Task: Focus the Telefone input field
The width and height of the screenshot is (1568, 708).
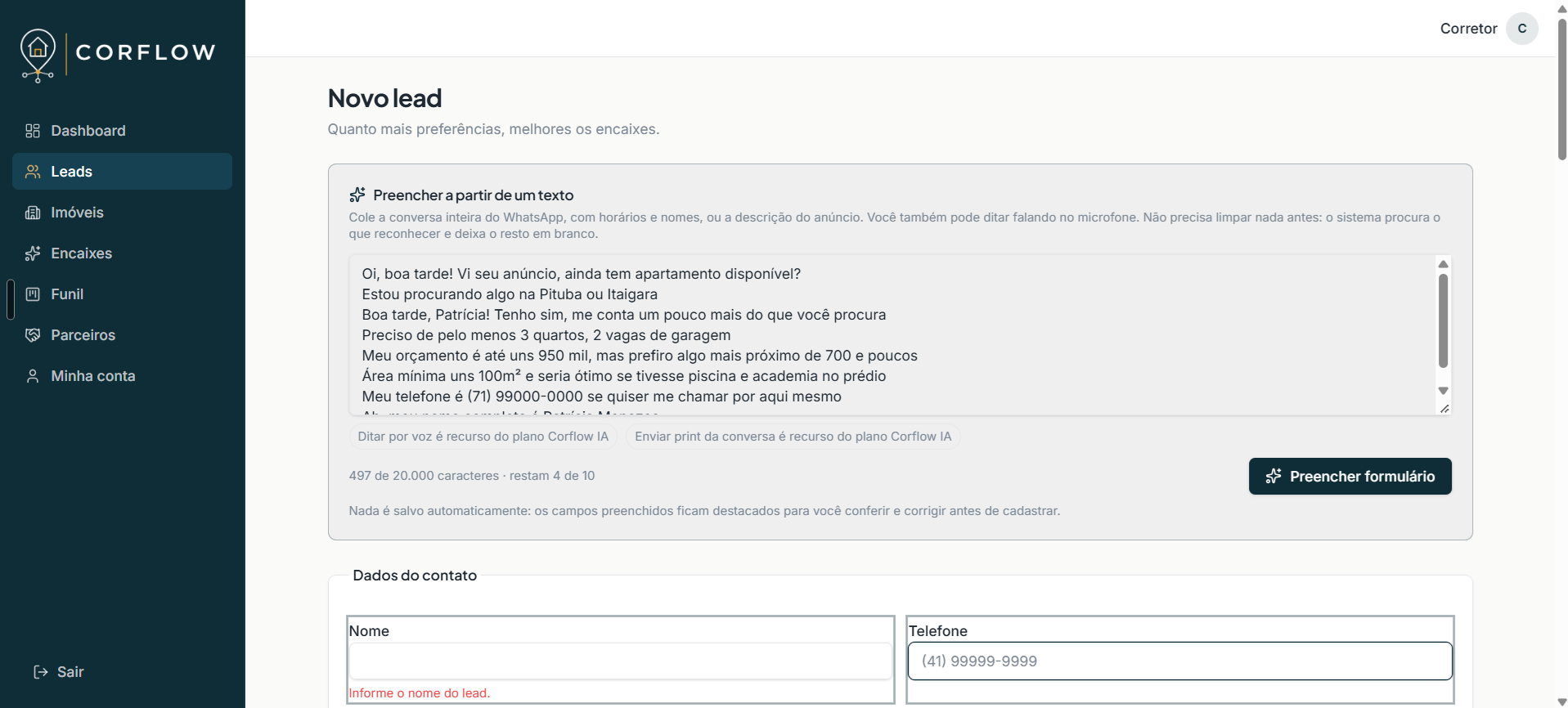Action: pyautogui.click(x=1179, y=661)
